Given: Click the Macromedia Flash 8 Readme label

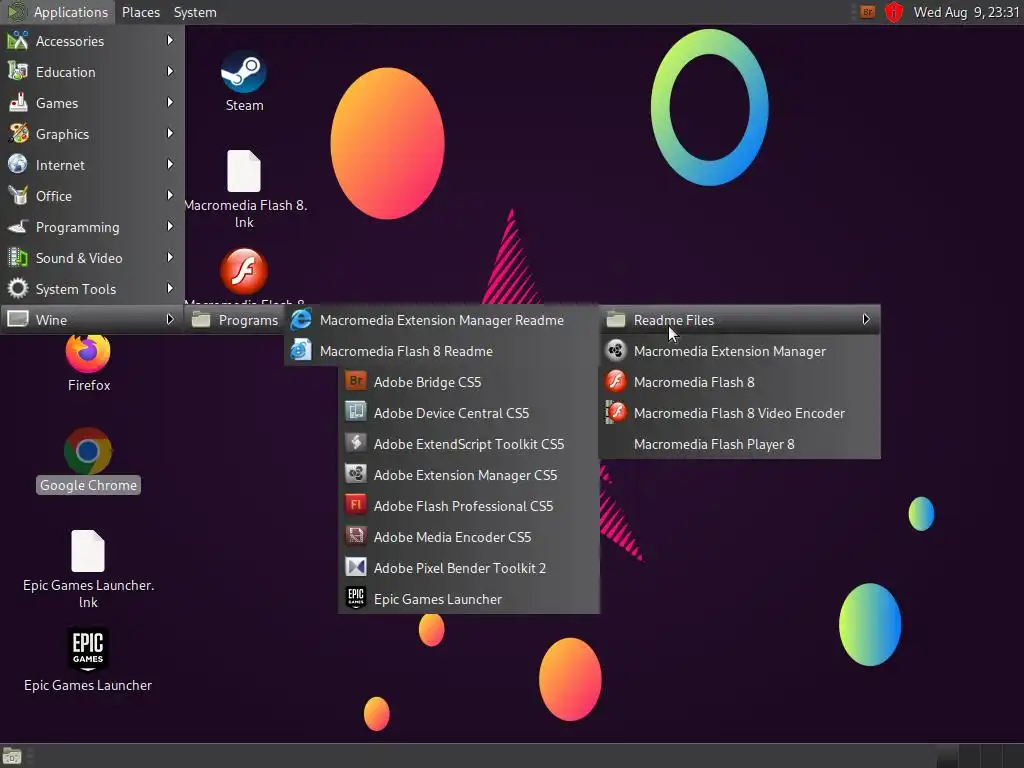Looking at the screenshot, I should point(406,351).
